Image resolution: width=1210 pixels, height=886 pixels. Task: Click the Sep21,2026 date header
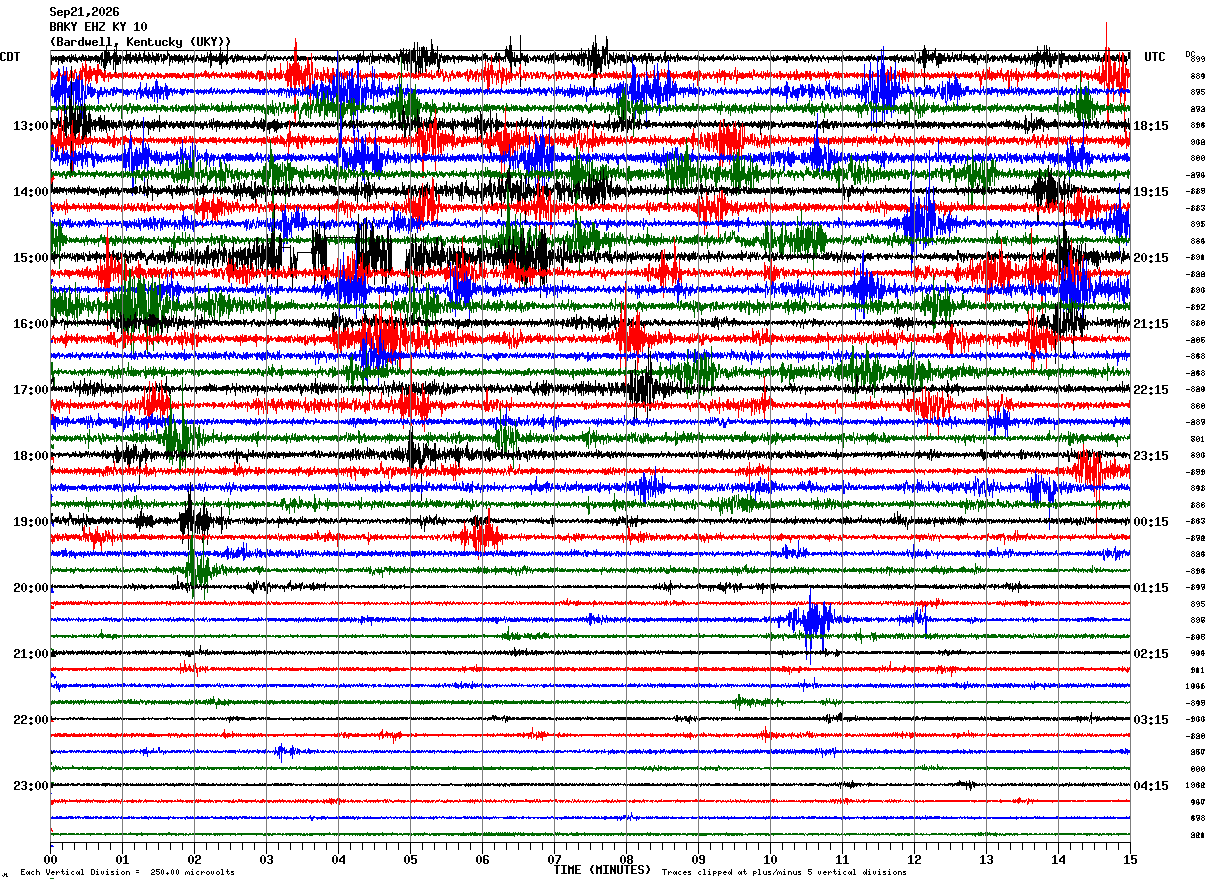tap(84, 12)
